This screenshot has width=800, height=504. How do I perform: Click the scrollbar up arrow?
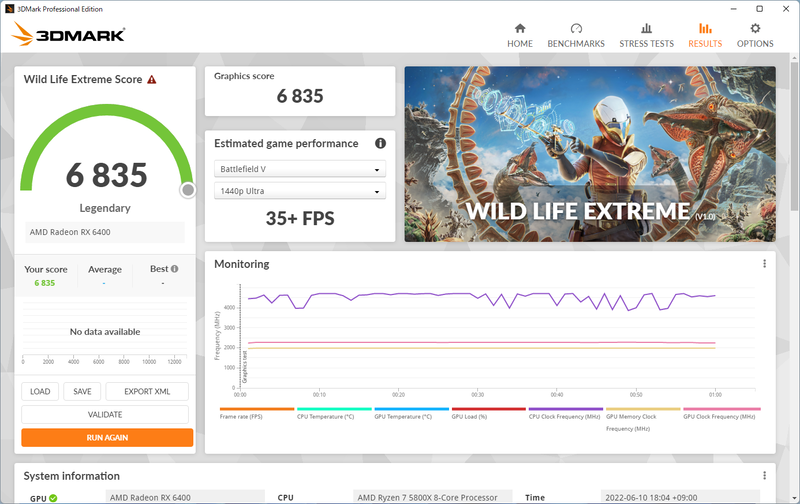pyautogui.click(x=794, y=57)
